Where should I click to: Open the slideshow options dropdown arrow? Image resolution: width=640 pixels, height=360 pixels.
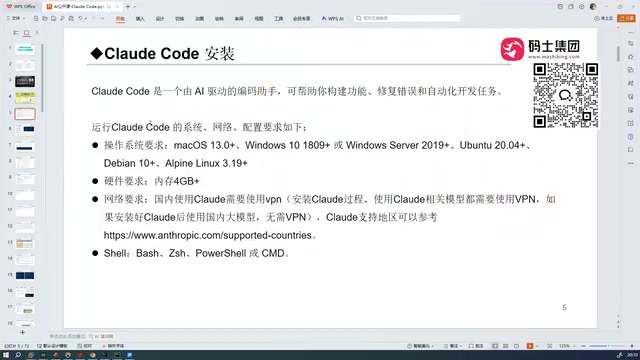click(x=537, y=346)
